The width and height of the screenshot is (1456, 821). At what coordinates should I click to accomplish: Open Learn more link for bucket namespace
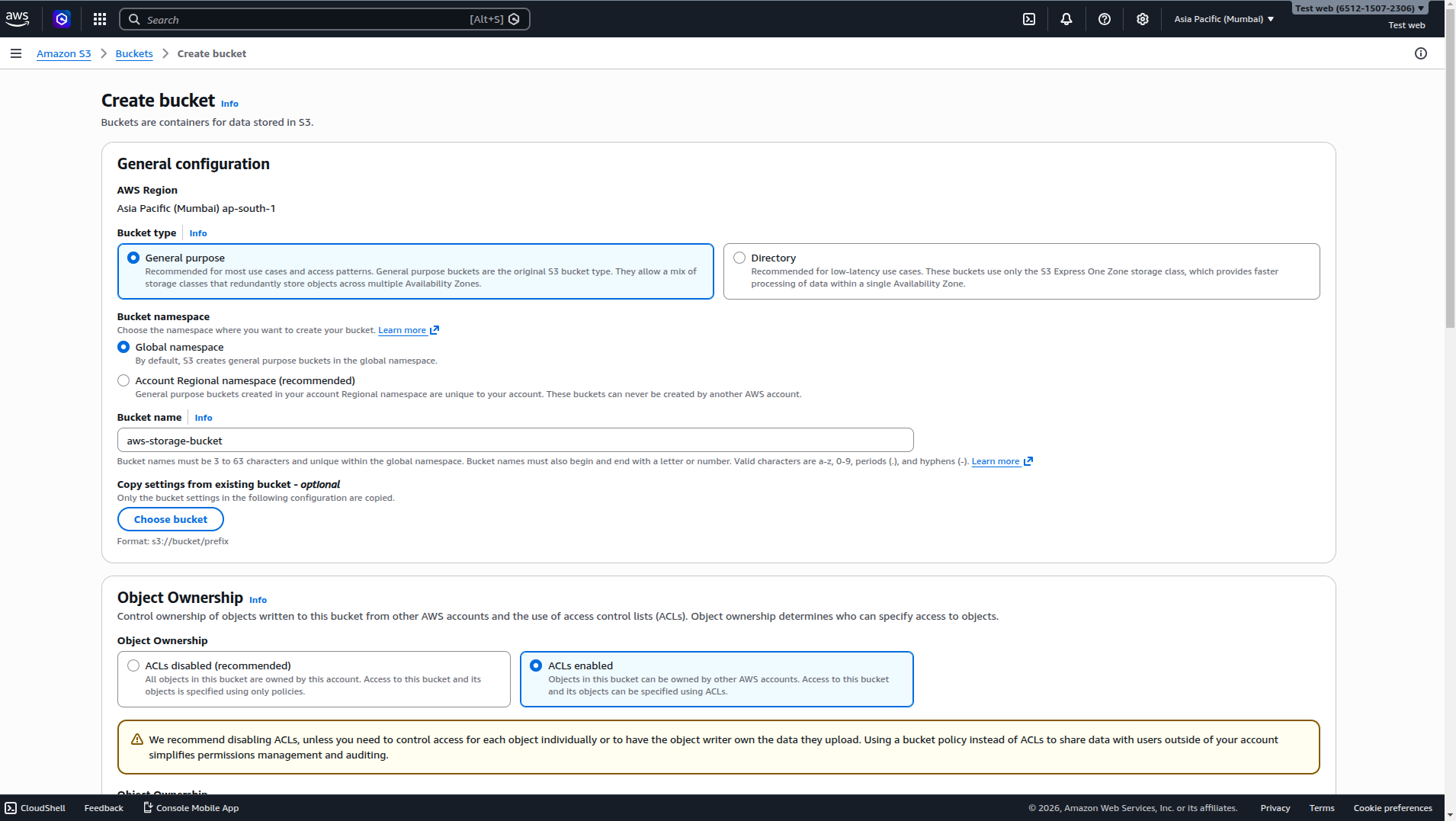tap(409, 330)
